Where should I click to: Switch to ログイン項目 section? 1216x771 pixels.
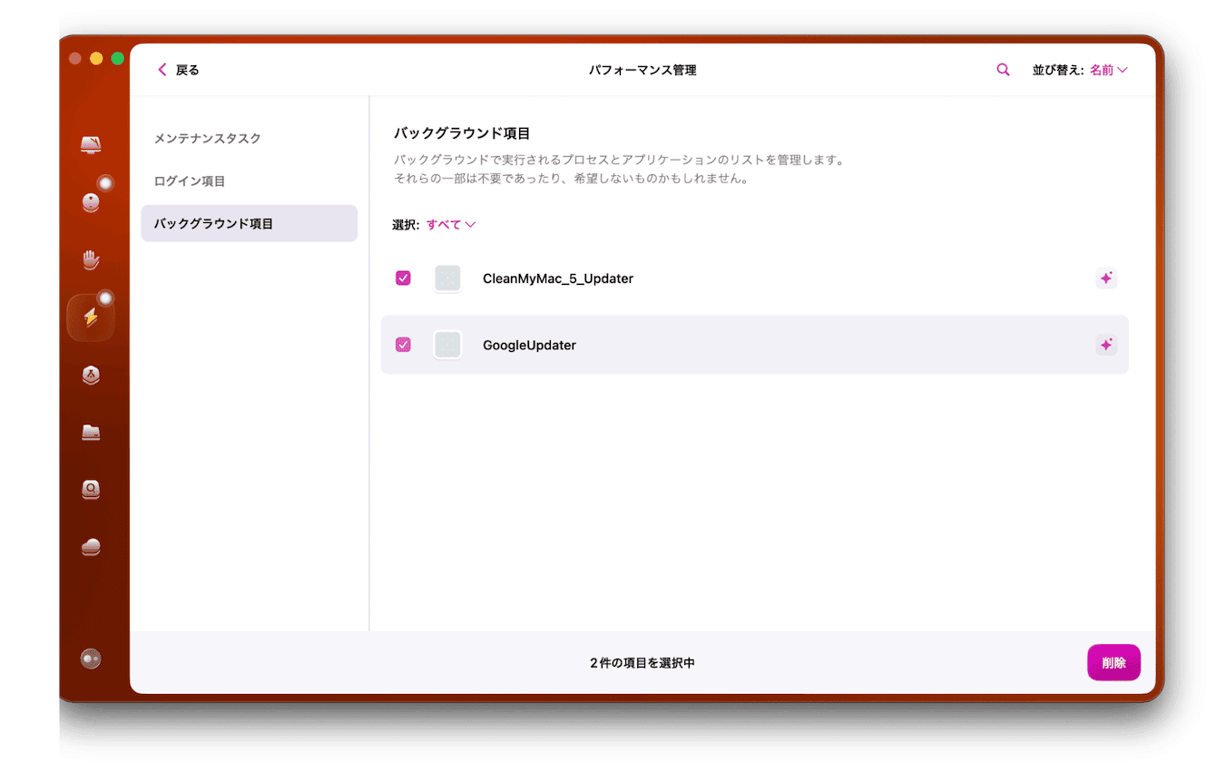point(188,181)
